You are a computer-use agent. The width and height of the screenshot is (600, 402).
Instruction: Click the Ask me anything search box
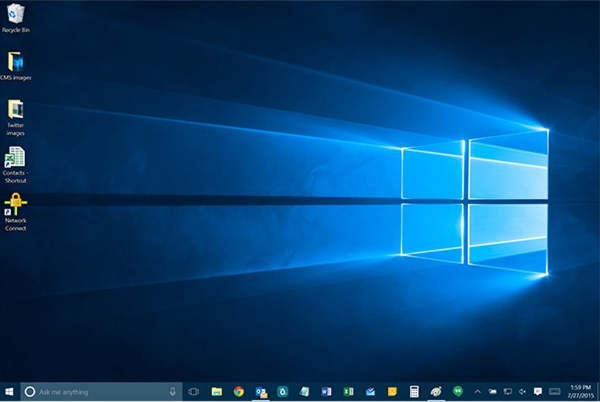click(x=101, y=392)
